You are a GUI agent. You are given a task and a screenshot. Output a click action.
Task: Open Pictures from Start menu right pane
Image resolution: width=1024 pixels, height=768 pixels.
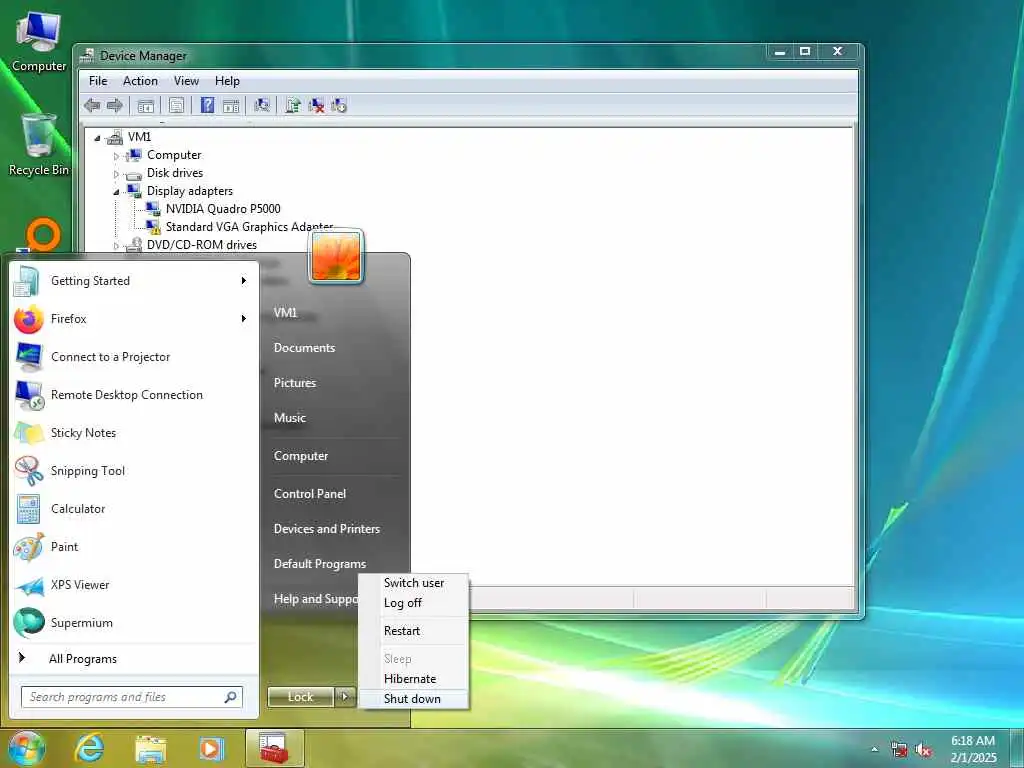295,383
